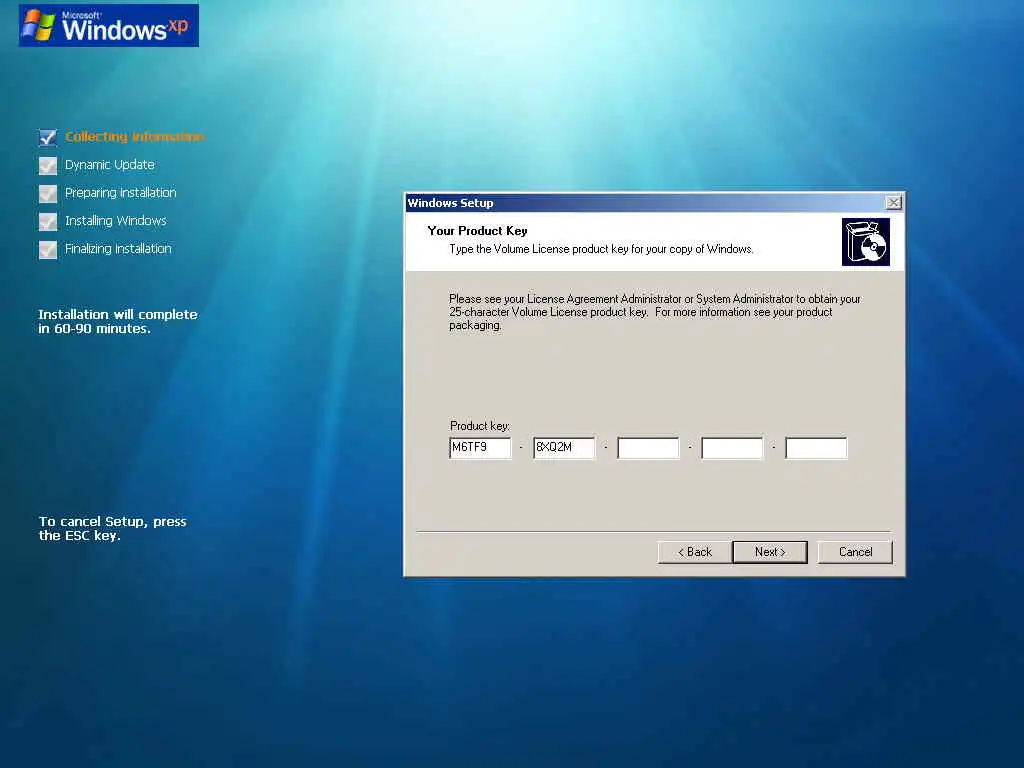Click 'Type the Volume License product key' subtitle

click(601, 249)
